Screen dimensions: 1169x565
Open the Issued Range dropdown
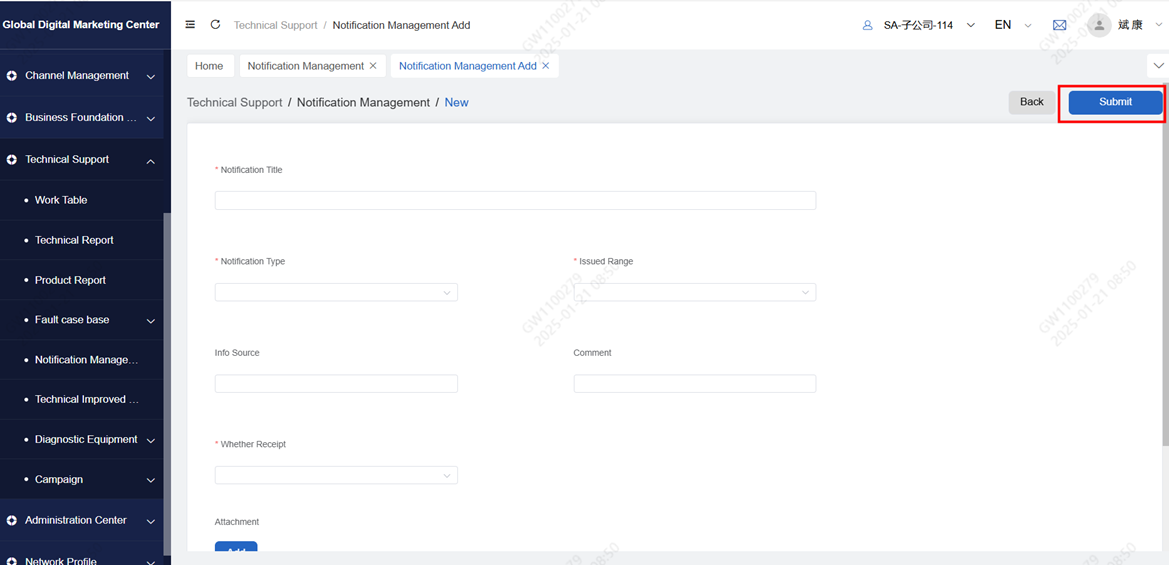(x=694, y=293)
